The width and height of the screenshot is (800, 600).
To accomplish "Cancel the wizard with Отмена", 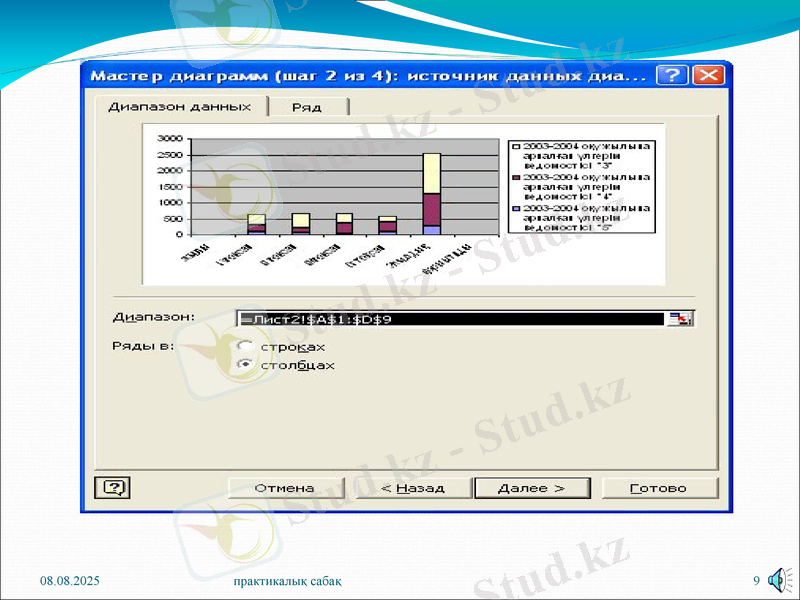I will (x=287, y=487).
